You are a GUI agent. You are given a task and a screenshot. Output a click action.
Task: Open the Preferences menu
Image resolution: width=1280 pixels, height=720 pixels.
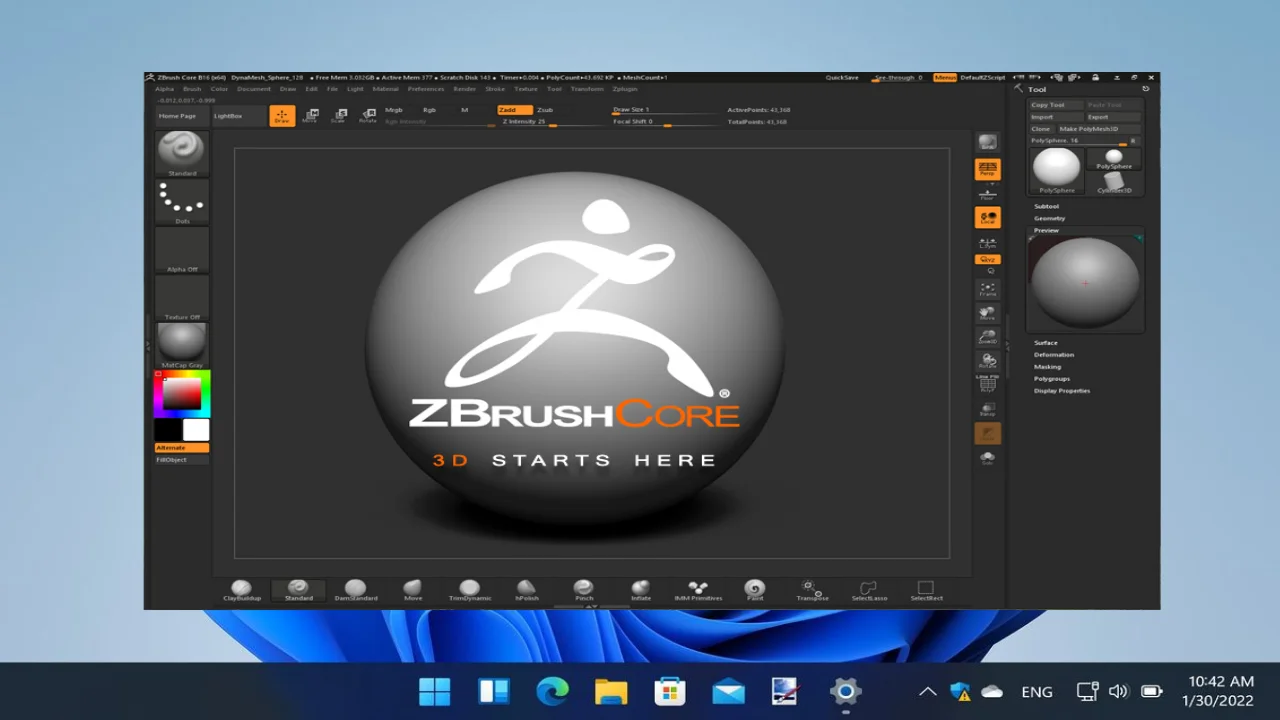426,89
